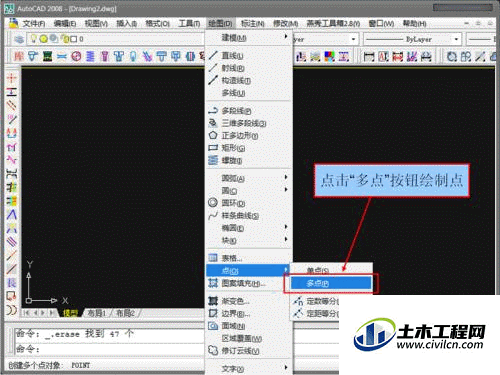Viewport: 500px width, 375px height.
Task: Open the 格式(O) menu
Action: coord(157,24)
